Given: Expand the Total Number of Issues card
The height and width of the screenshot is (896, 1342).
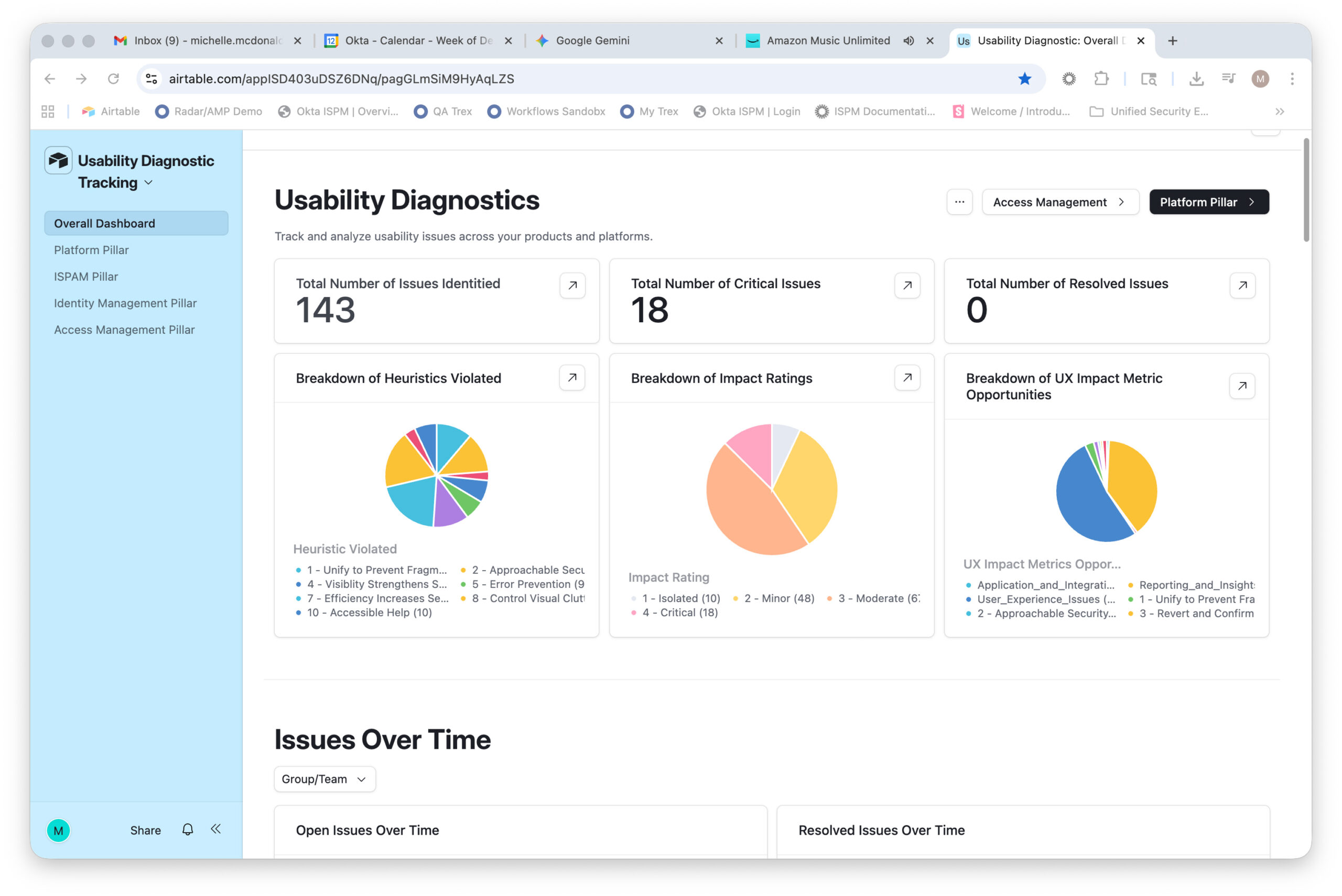Looking at the screenshot, I should click(x=572, y=285).
